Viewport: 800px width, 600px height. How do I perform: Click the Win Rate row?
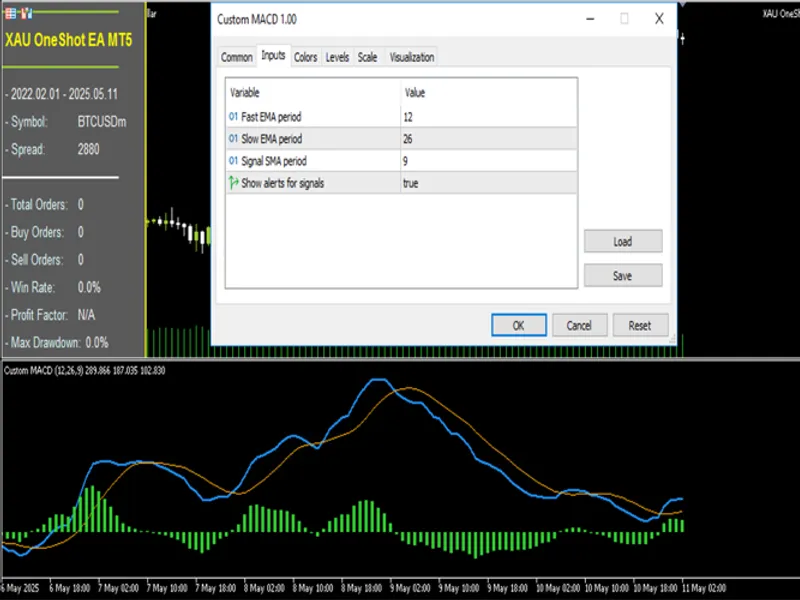click(x=53, y=287)
